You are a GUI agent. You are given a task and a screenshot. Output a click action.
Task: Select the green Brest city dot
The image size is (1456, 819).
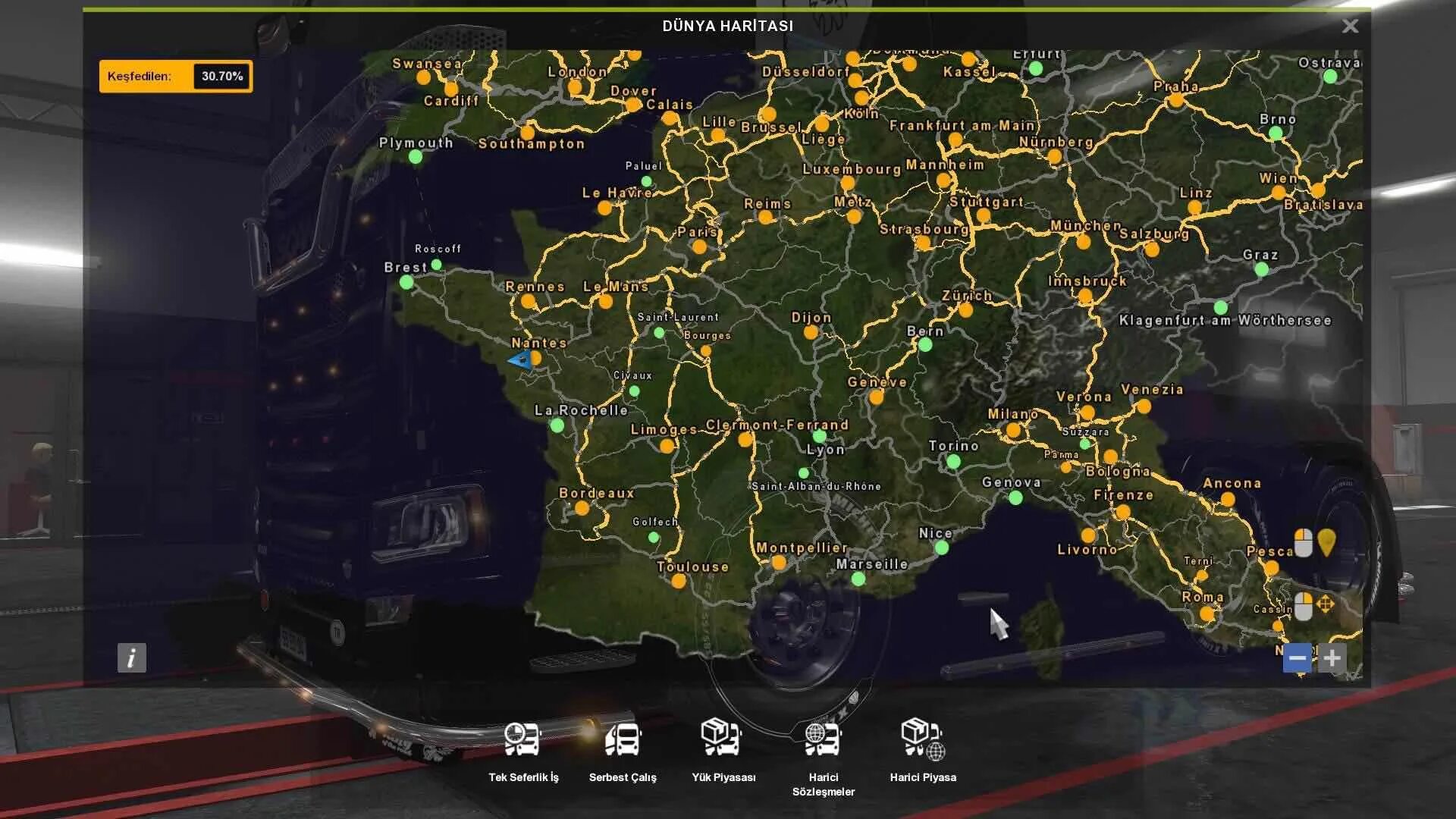(406, 282)
